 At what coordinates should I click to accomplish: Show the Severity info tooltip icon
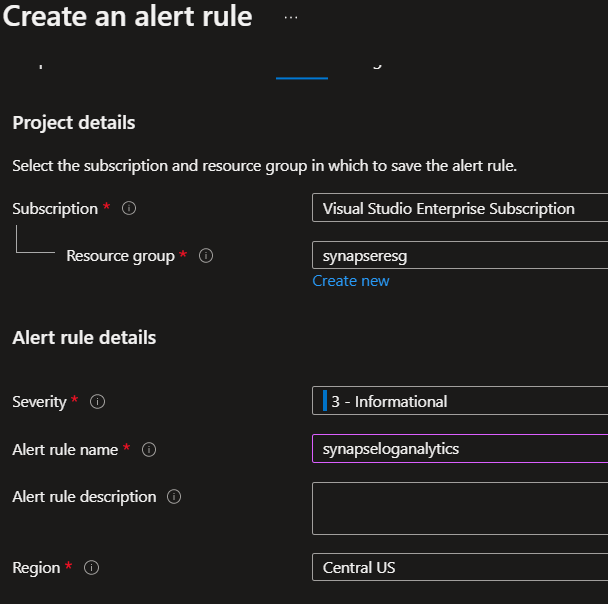click(x=98, y=402)
